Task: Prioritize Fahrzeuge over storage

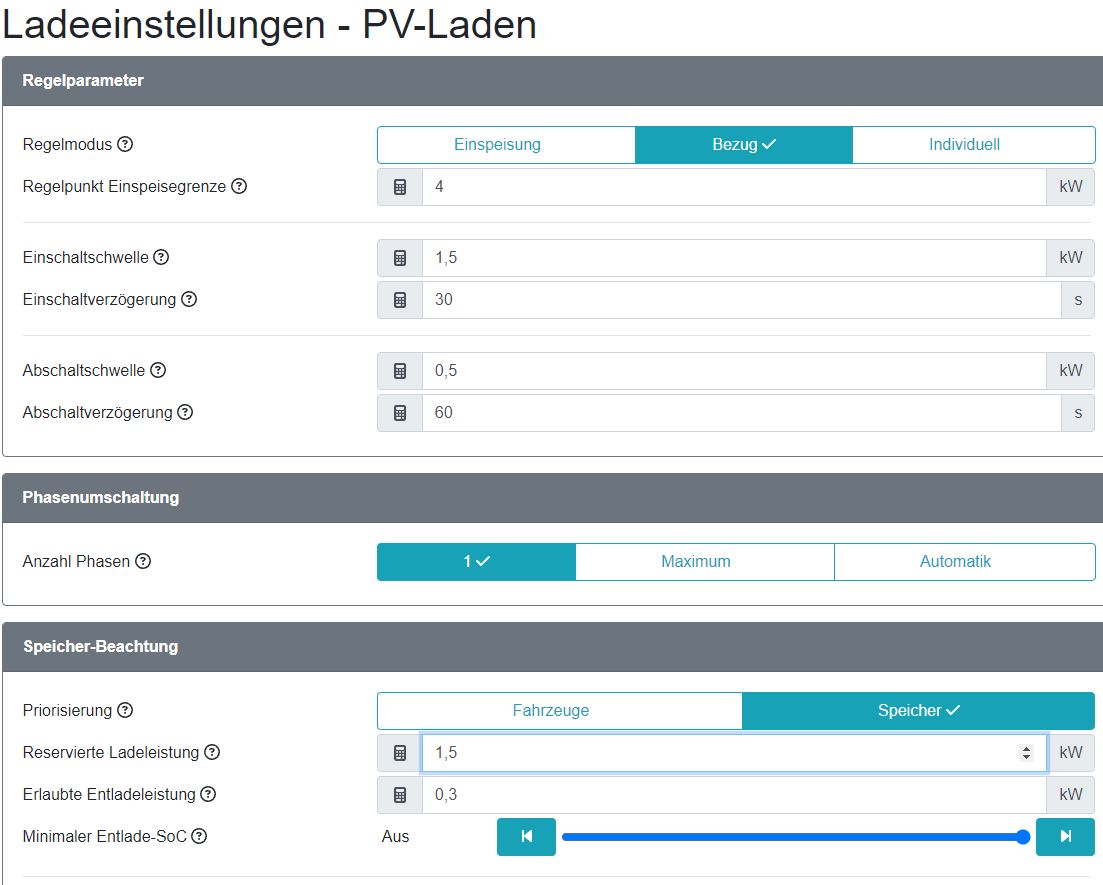Action: [x=560, y=711]
